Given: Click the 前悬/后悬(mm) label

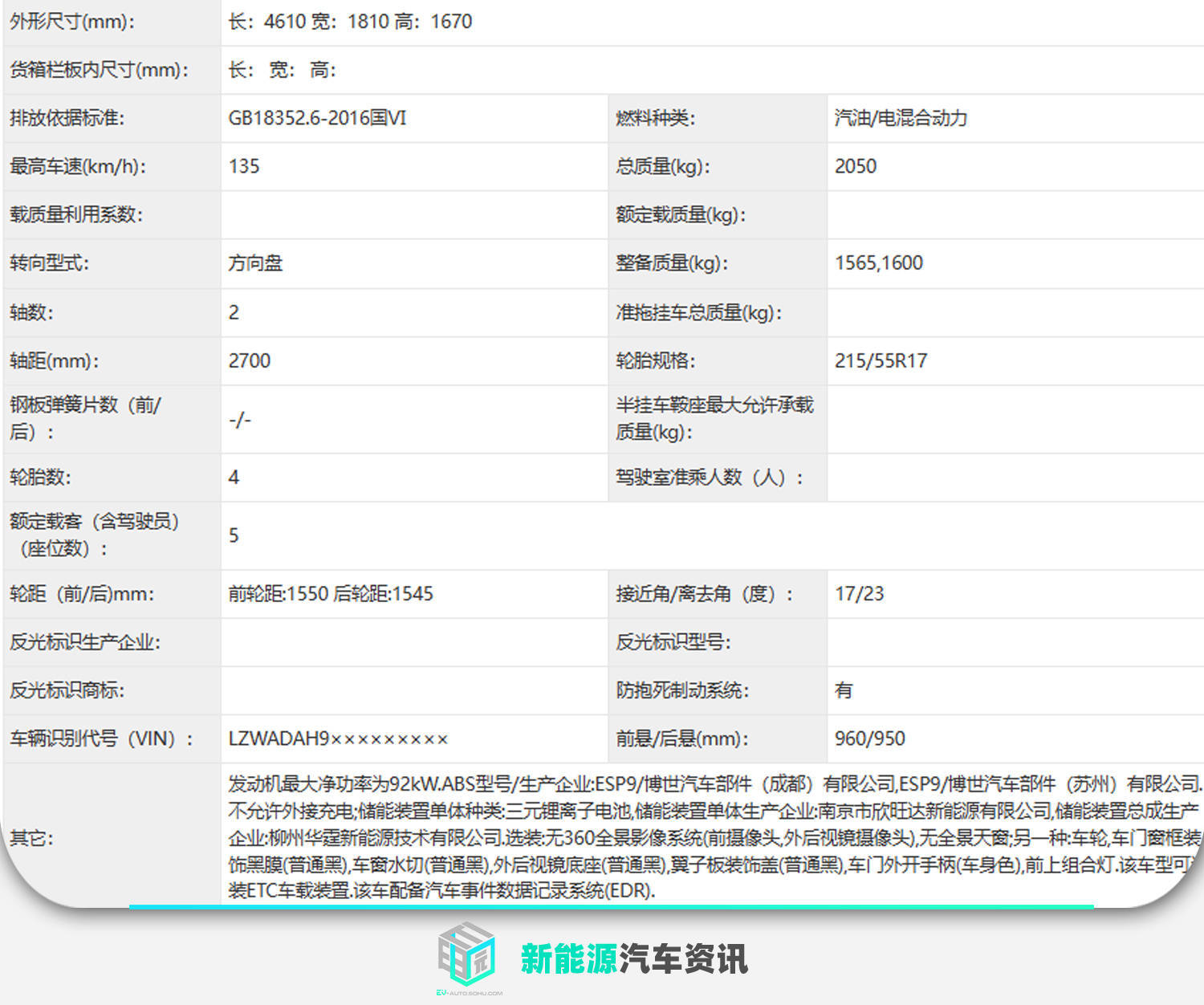Looking at the screenshot, I should (681, 738).
